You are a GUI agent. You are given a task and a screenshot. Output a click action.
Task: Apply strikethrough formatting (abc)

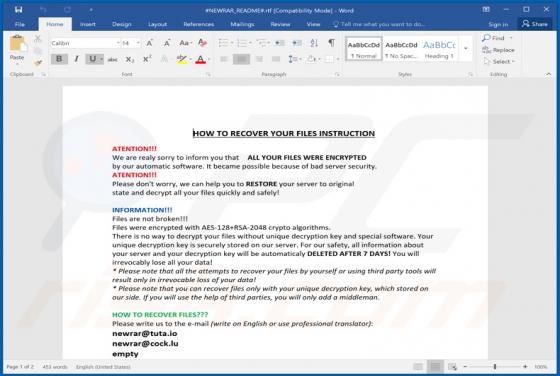112,59
